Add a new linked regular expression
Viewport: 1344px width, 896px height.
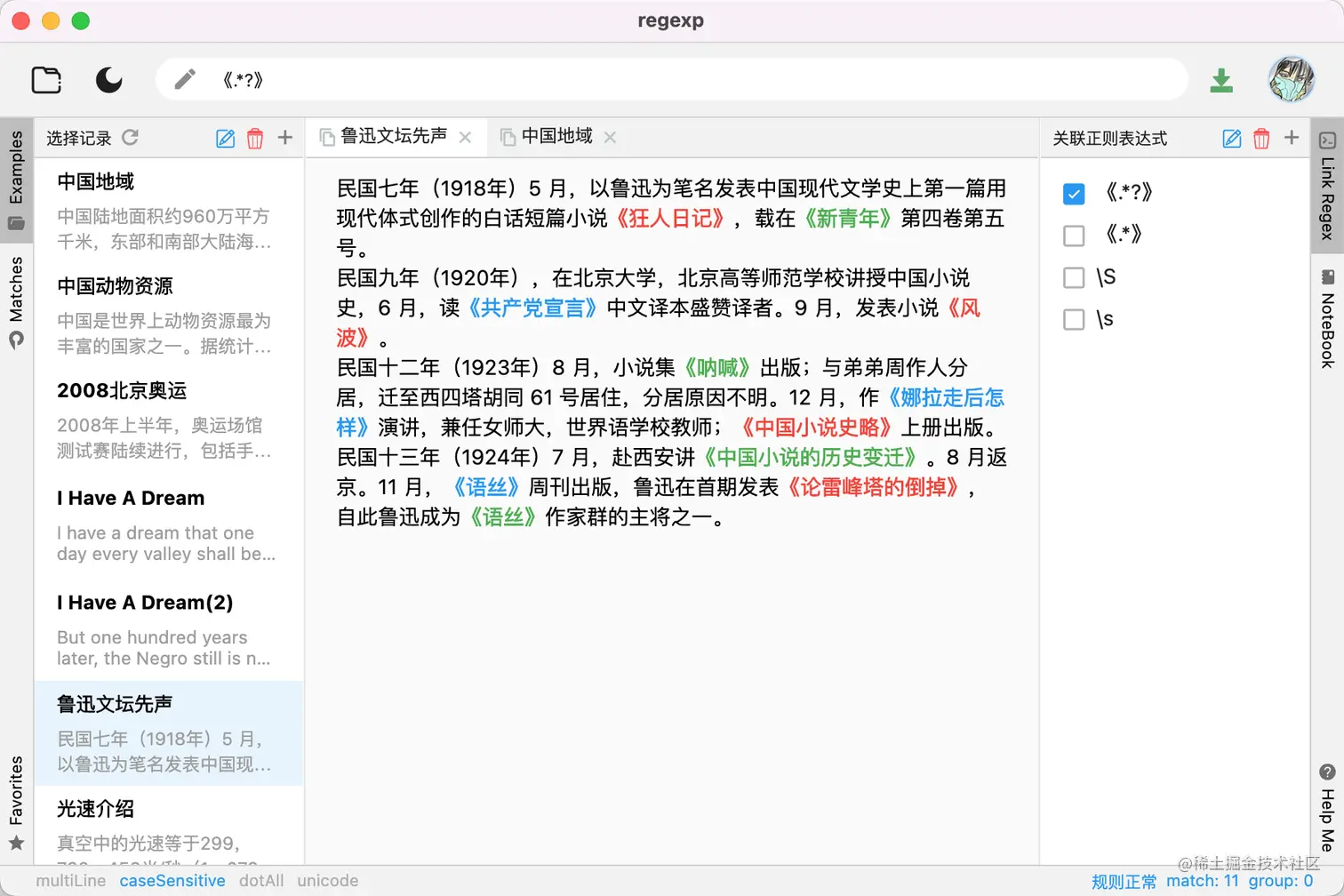pyautogui.click(x=1292, y=137)
